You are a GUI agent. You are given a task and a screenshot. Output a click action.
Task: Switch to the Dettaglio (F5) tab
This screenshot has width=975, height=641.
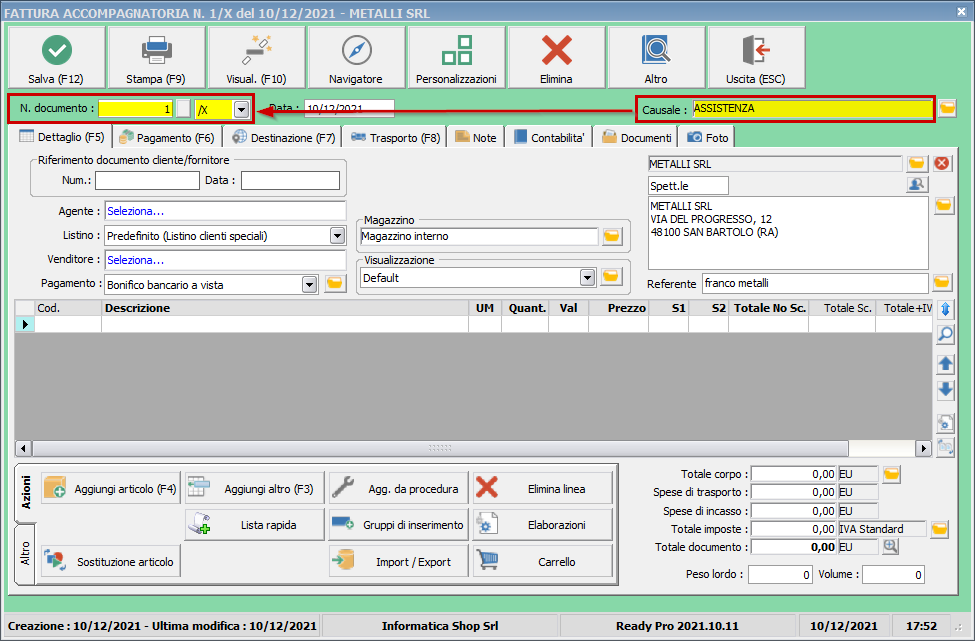coord(62,137)
